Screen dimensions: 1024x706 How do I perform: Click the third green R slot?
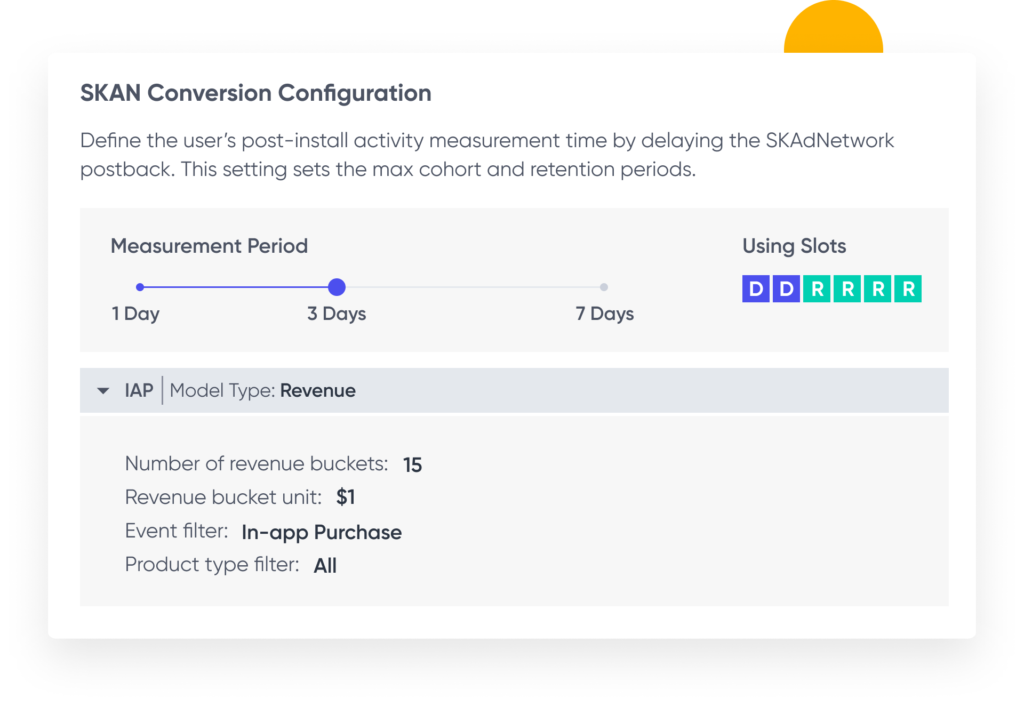tap(878, 290)
